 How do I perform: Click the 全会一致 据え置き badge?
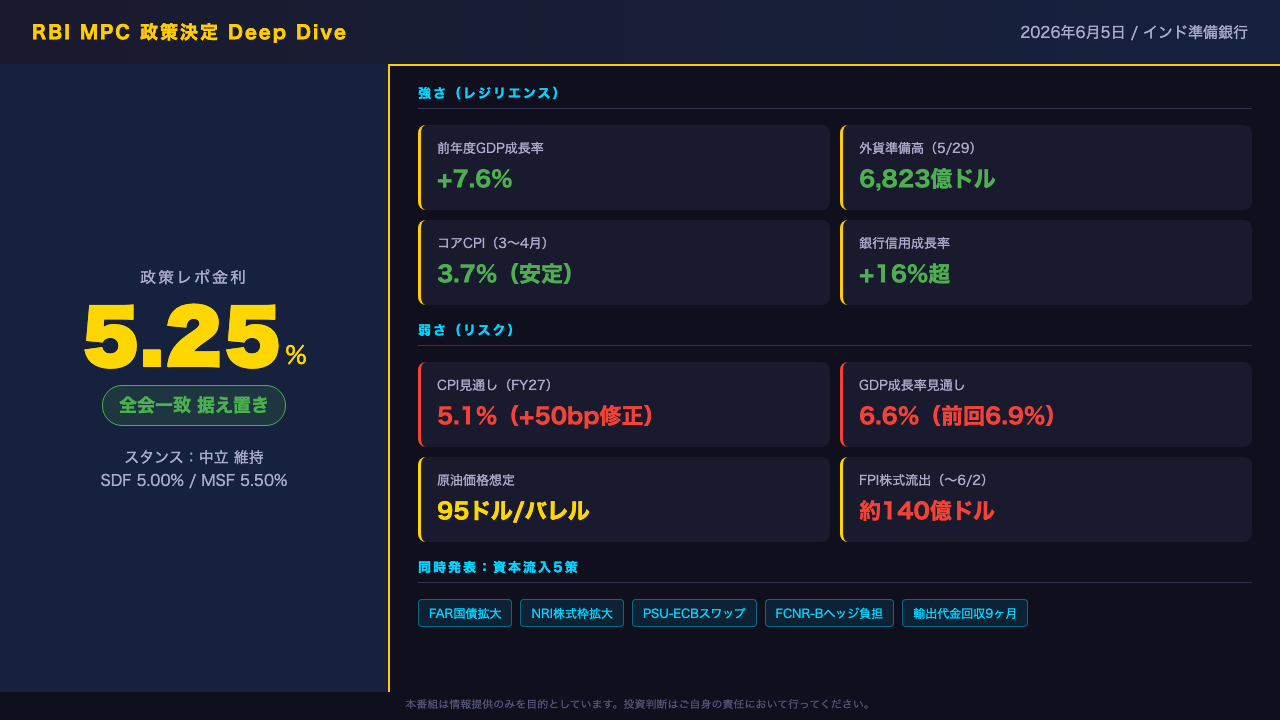pyautogui.click(x=194, y=405)
